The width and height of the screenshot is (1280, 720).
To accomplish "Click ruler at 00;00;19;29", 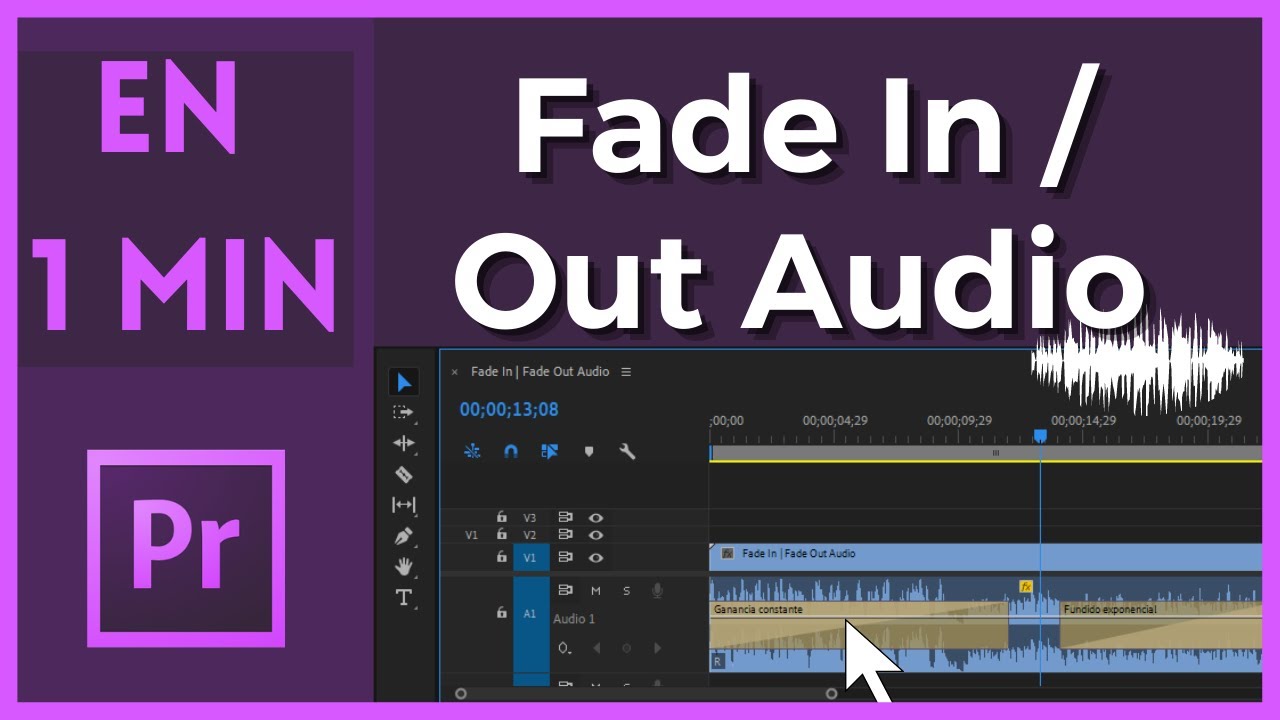I will (x=1209, y=421).
